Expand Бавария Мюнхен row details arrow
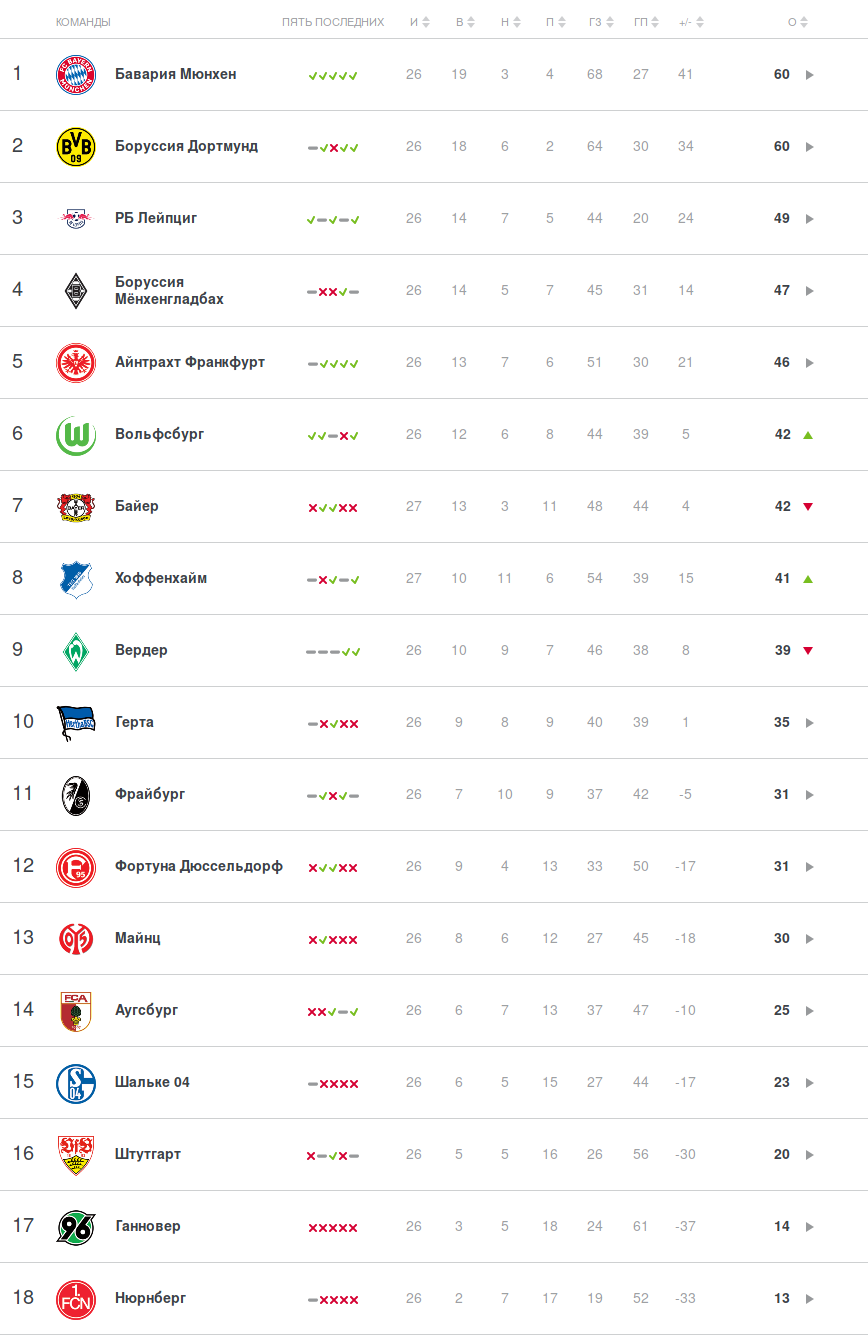This screenshot has width=868, height=1336. [x=809, y=75]
